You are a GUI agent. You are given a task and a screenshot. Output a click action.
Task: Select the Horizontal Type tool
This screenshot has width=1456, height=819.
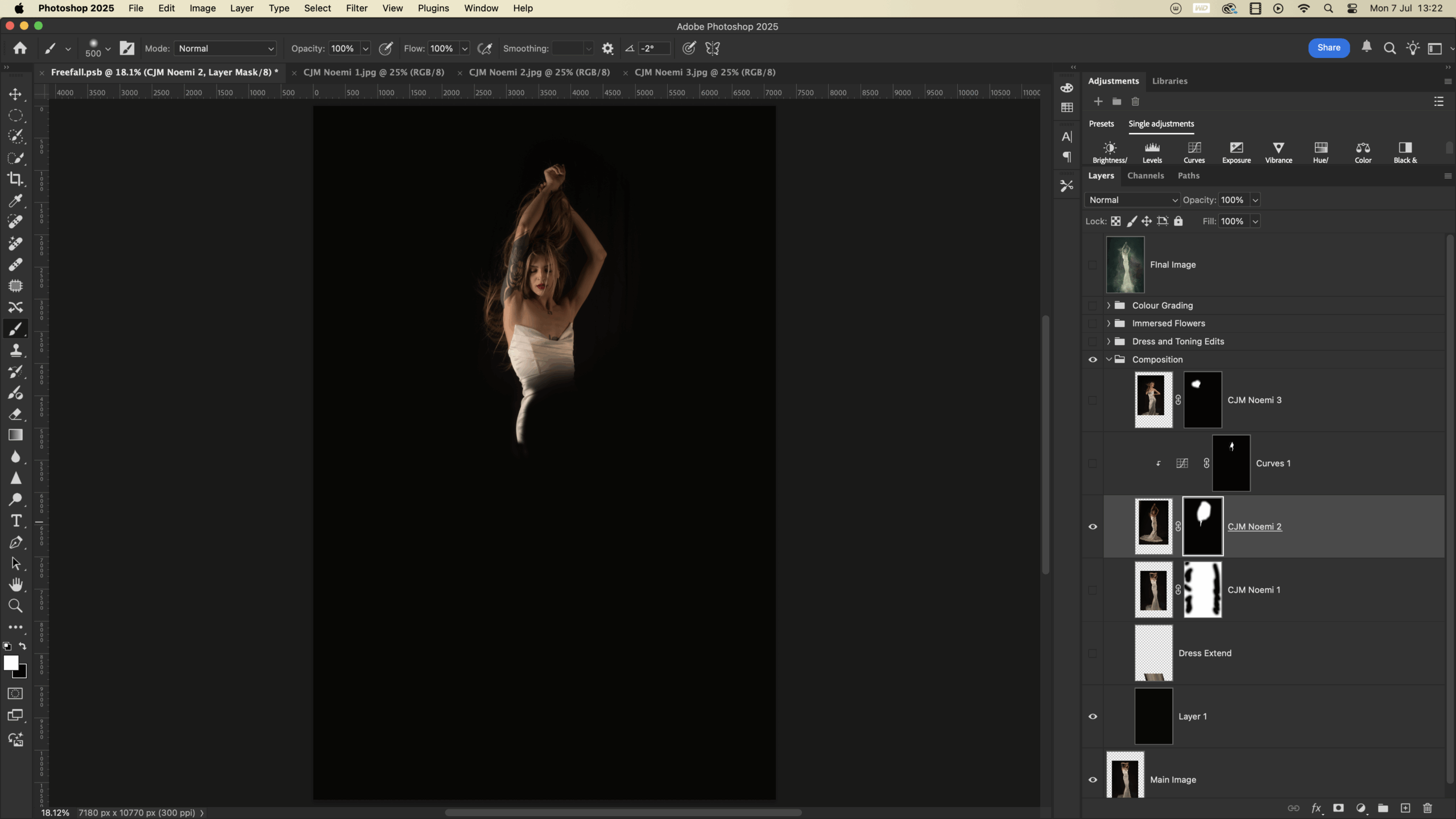tap(15, 520)
